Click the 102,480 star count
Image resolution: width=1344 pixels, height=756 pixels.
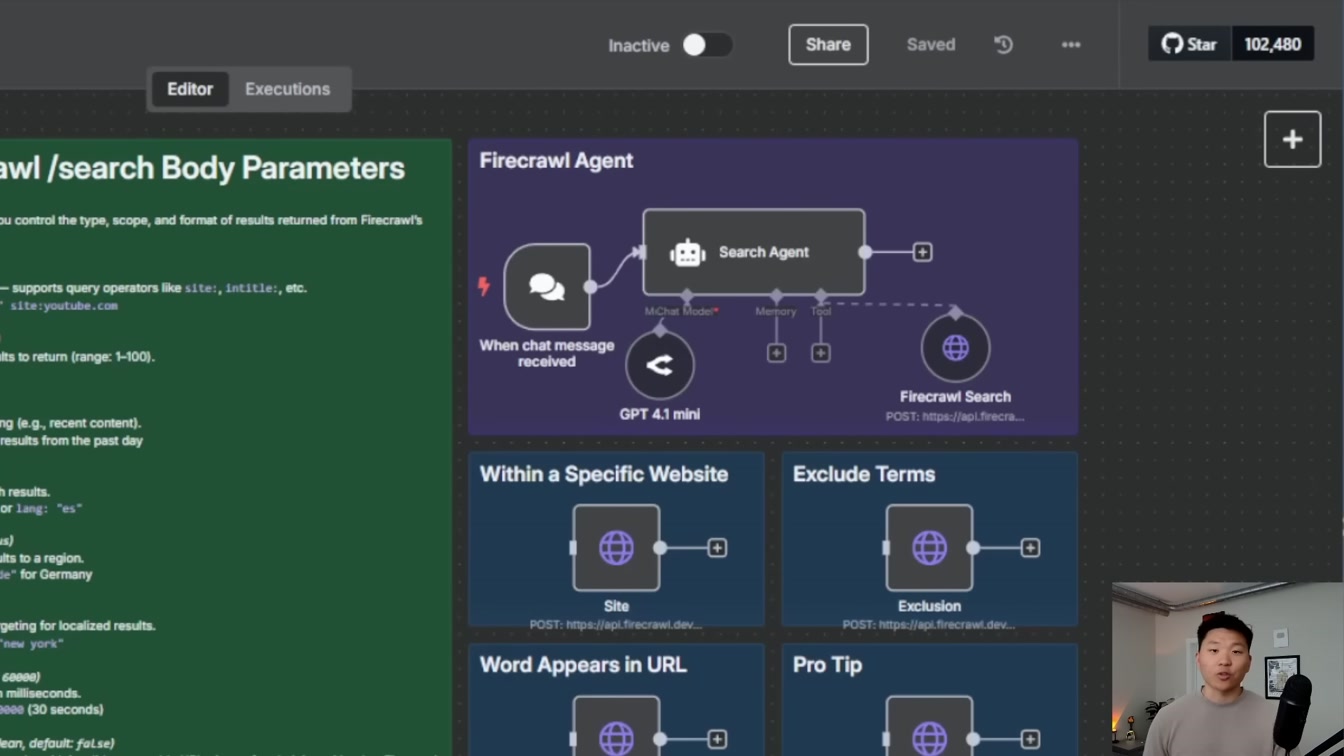click(1272, 45)
